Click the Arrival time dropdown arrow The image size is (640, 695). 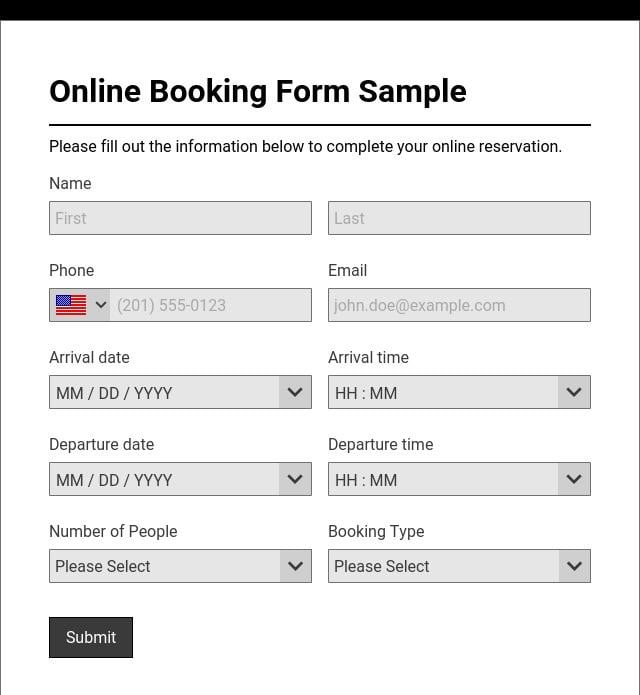point(573,392)
